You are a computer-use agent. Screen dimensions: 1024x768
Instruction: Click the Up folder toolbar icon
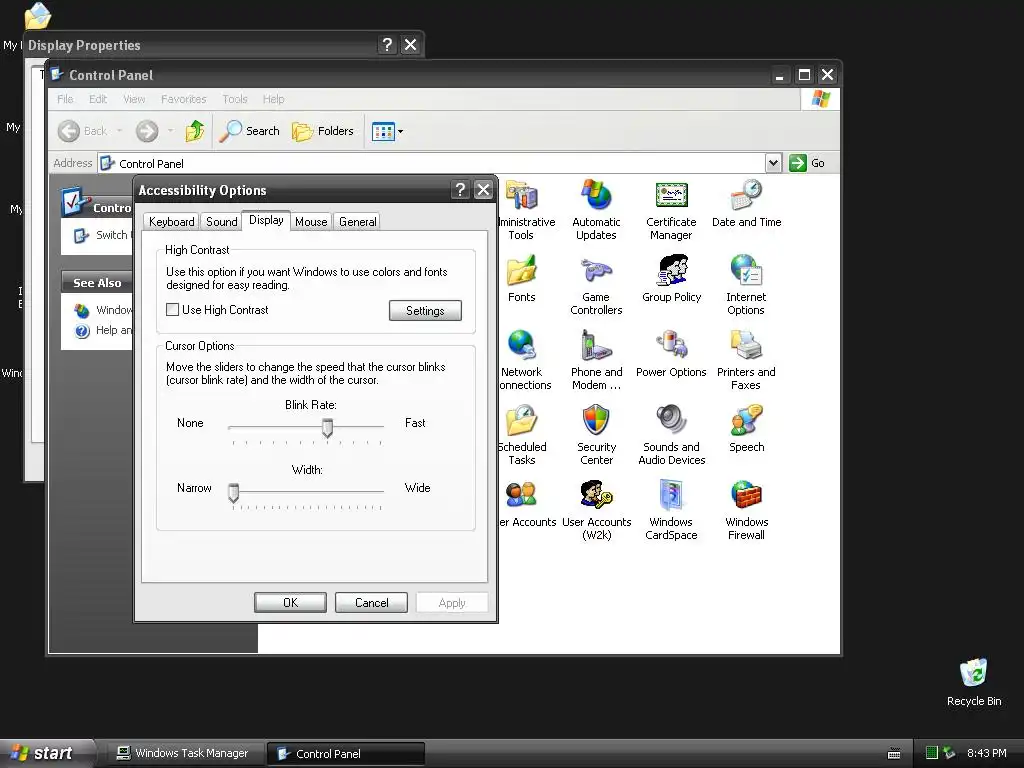[x=195, y=131]
